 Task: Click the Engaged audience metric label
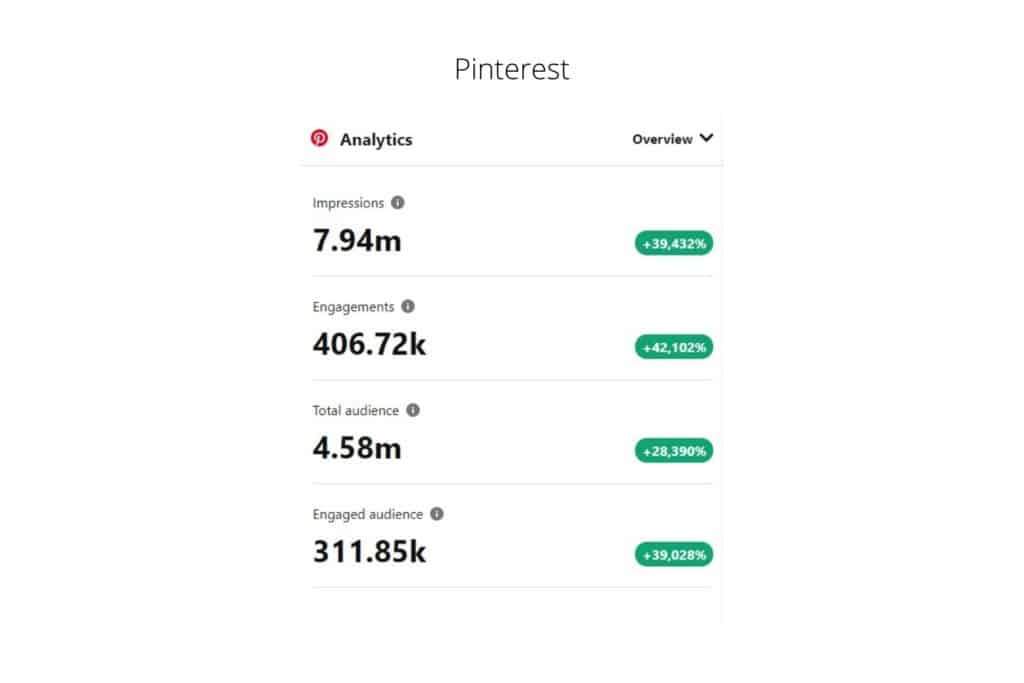(x=368, y=514)
